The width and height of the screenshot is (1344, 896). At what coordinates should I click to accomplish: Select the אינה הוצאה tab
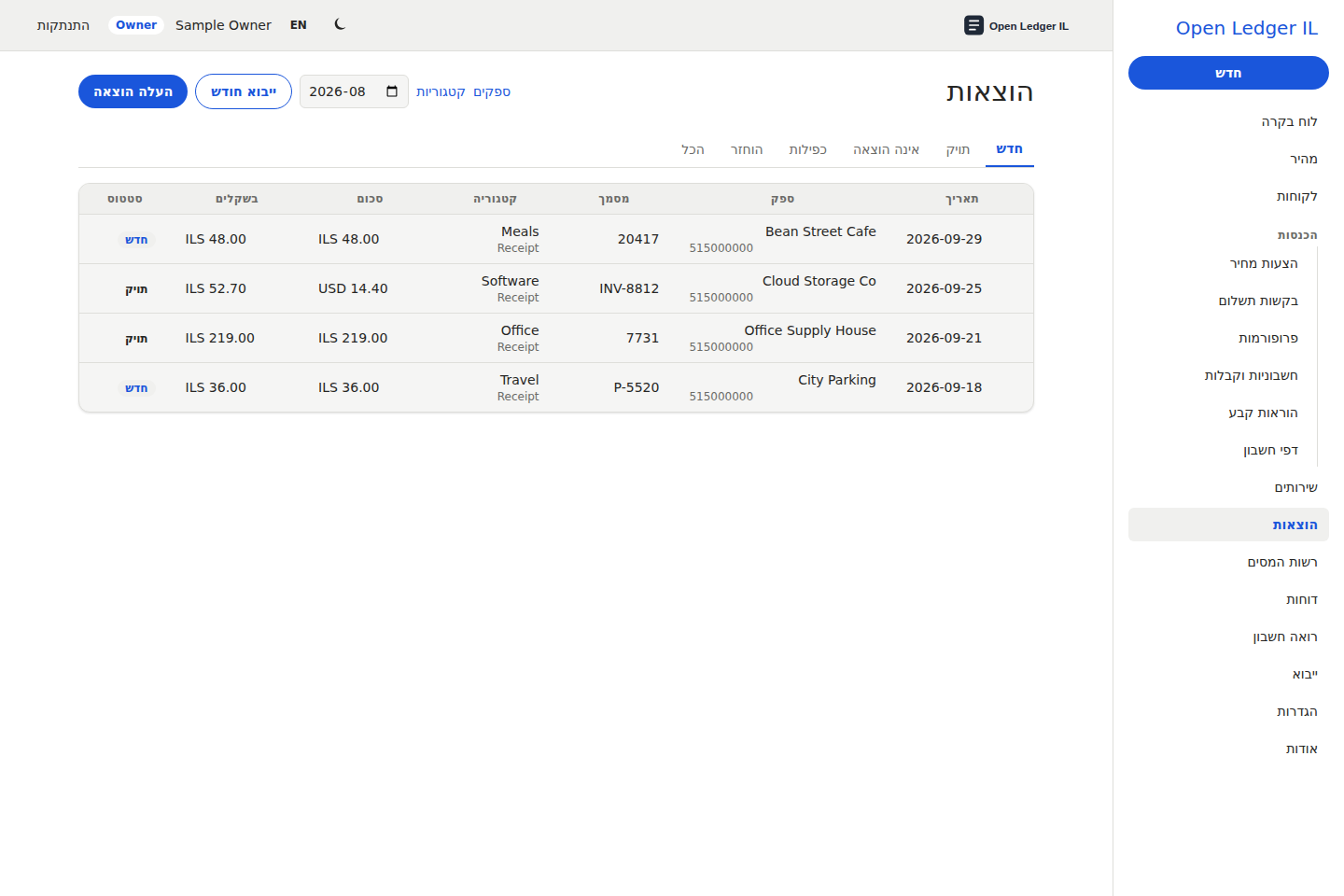(886, 149)
